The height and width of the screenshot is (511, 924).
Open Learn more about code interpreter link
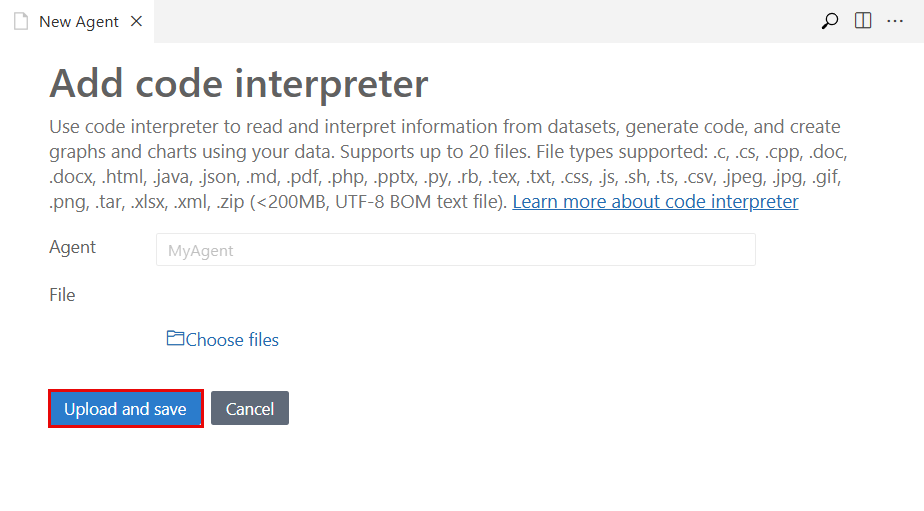655,202
